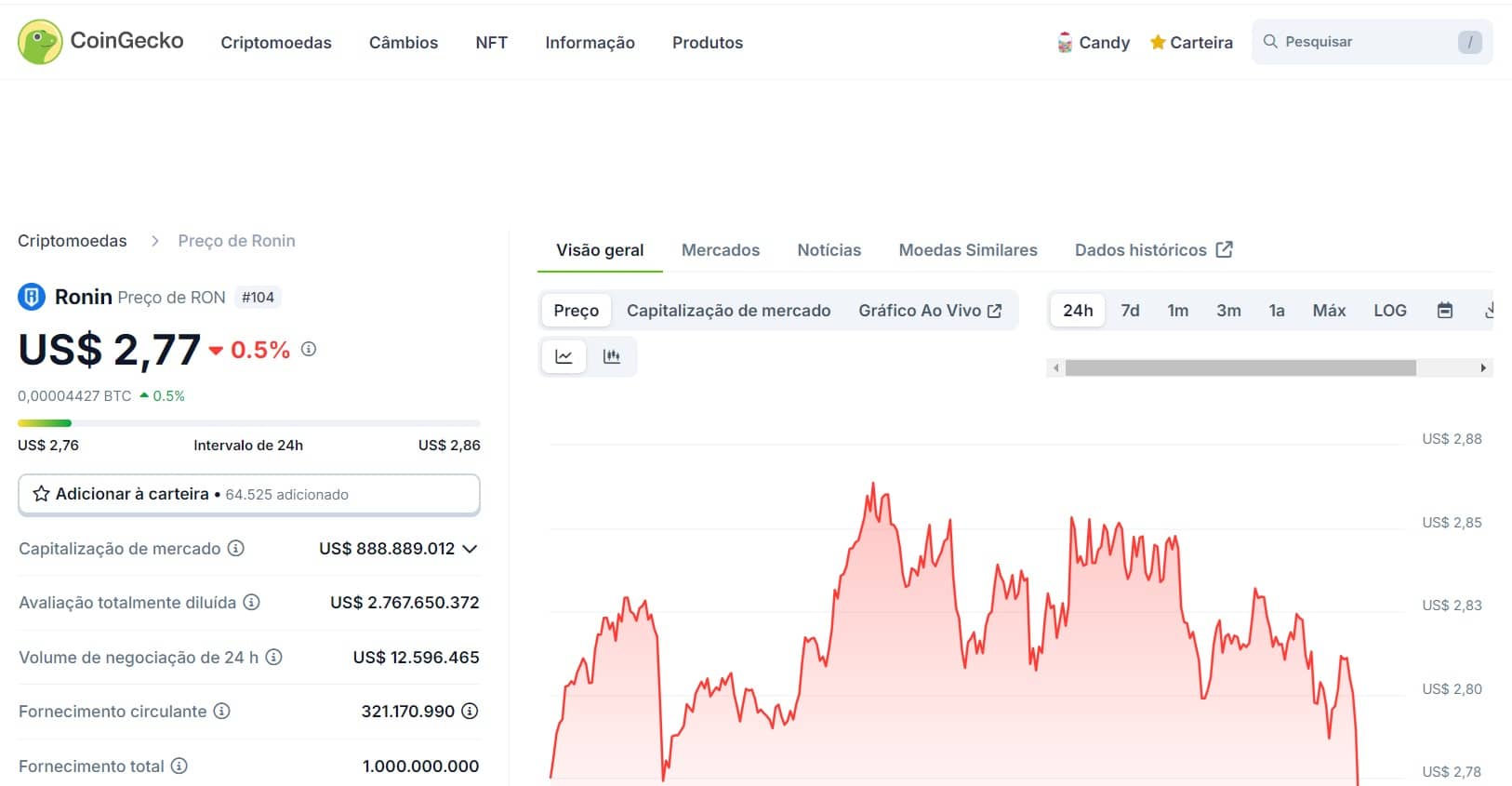Screen dimensions: 1512x786
Task: Open the Criptomoedas navigation menu
Action: [276, 43]
